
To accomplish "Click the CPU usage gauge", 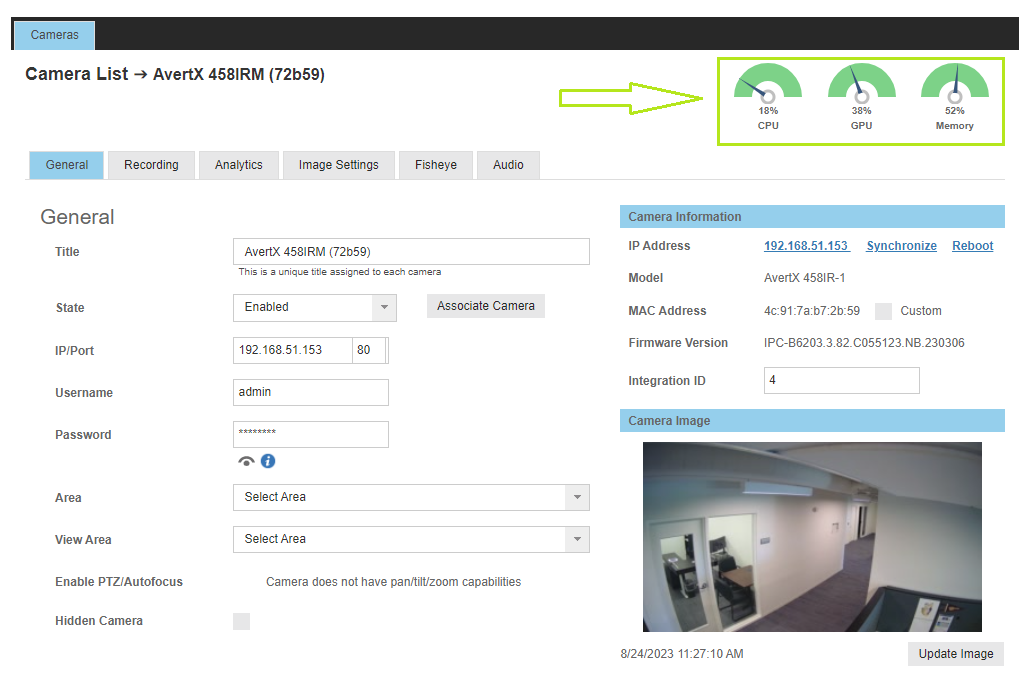I will pos(768,88).
